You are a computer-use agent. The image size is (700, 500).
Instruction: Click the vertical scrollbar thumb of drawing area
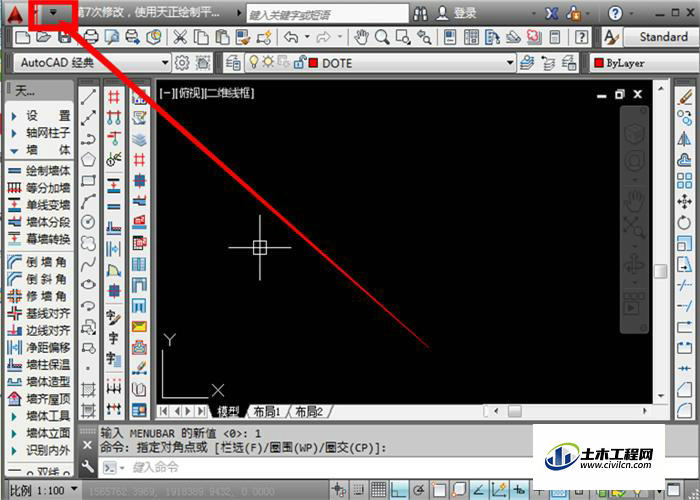click(660, 271)
